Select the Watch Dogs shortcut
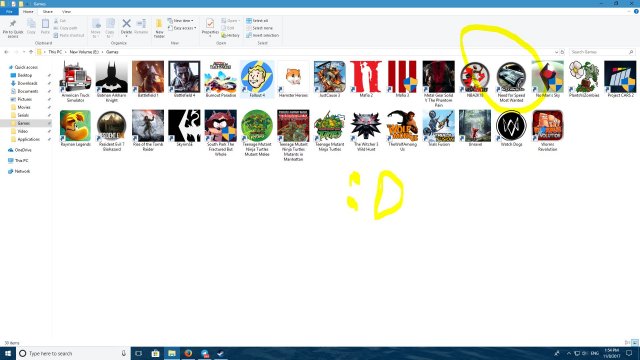640x360 pixels. tap(511, 128)
